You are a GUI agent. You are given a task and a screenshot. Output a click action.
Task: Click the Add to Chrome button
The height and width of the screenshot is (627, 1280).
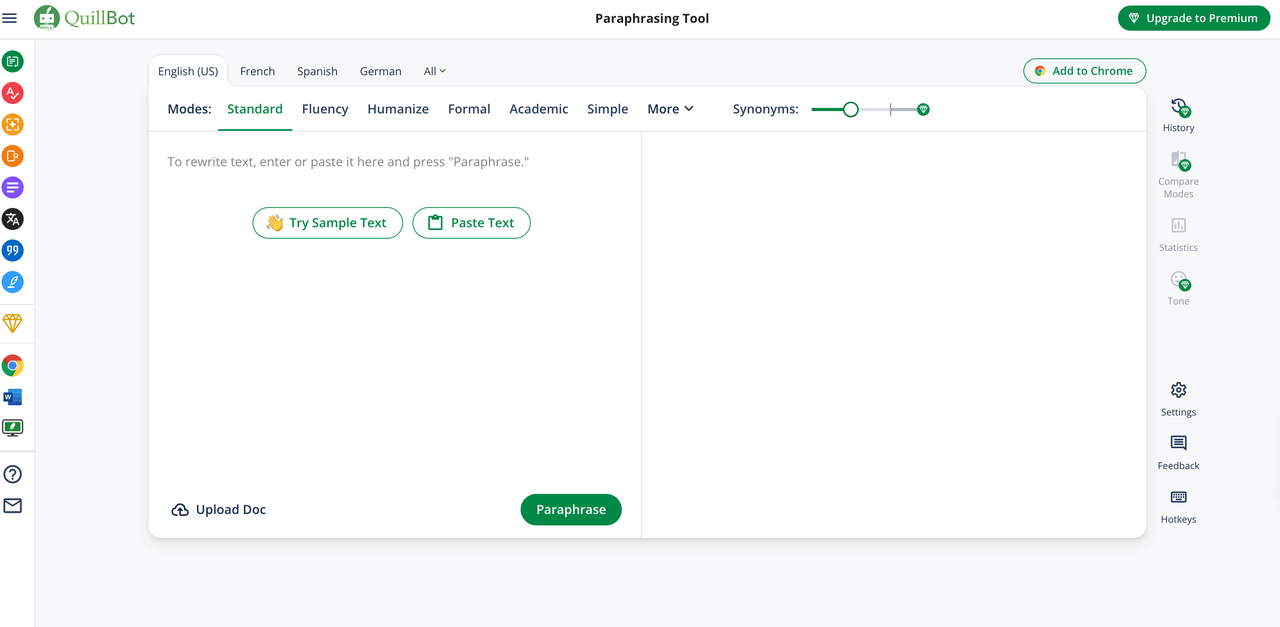tap(1084, 71)
